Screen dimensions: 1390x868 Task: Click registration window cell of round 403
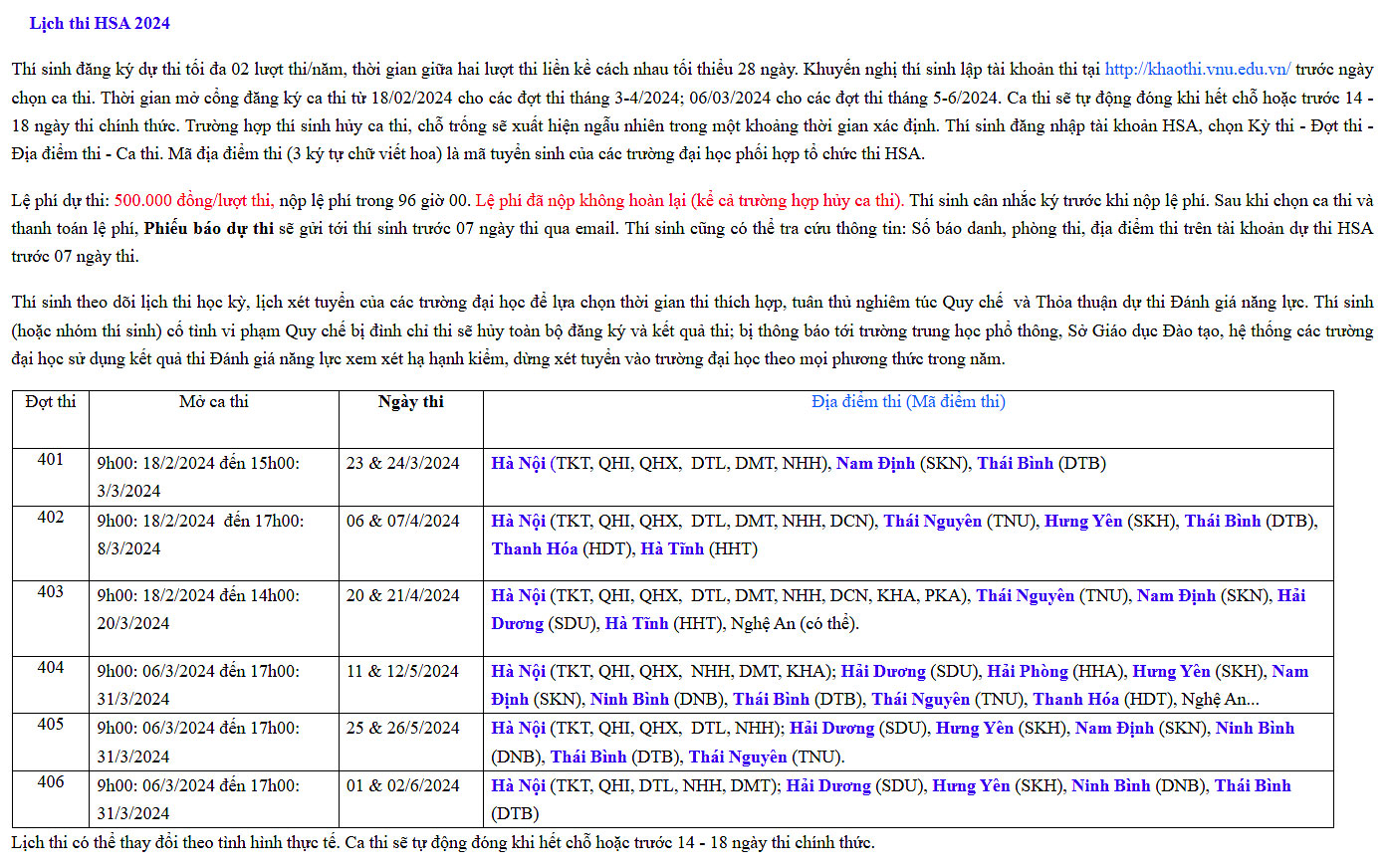(x=214, y=618)
